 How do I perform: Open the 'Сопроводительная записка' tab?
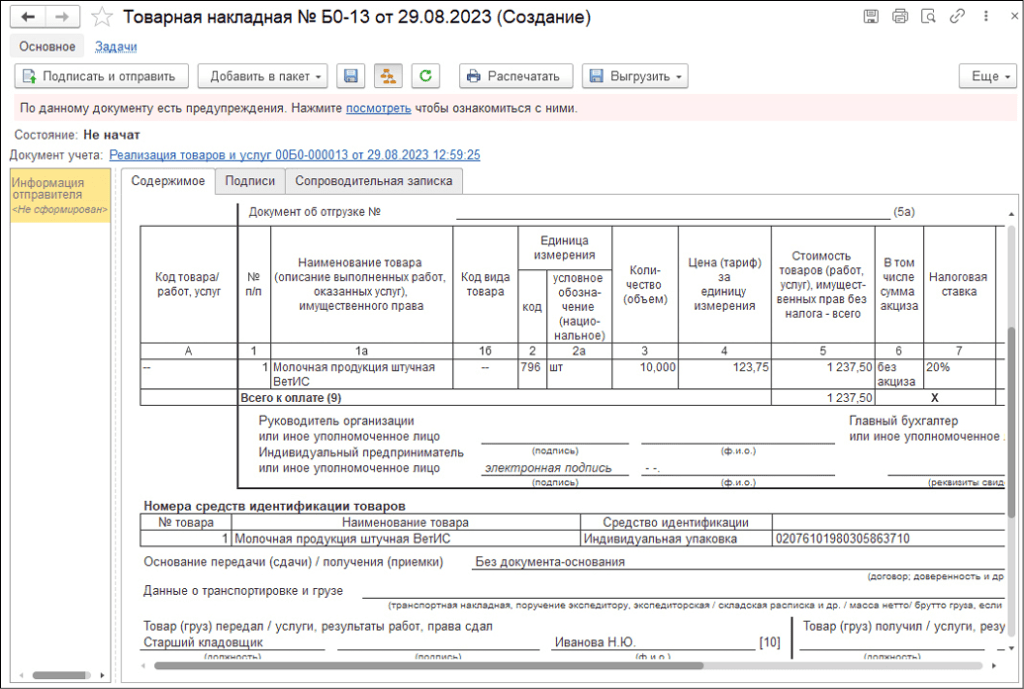pyautogui.click(x=373, y=181)
